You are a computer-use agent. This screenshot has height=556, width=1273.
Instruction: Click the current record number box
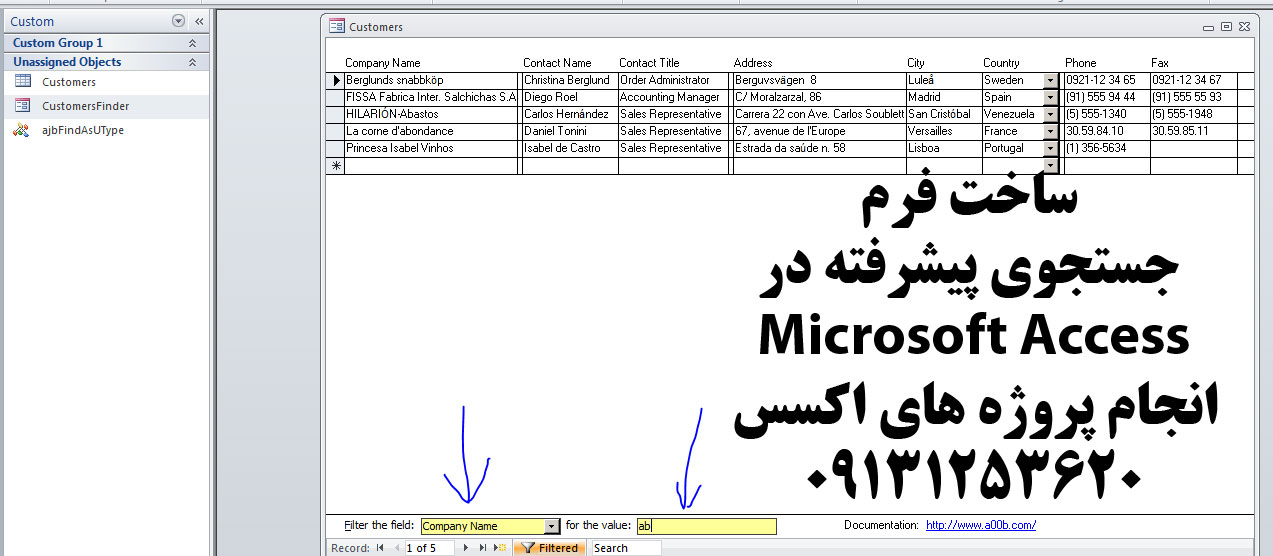428,548
